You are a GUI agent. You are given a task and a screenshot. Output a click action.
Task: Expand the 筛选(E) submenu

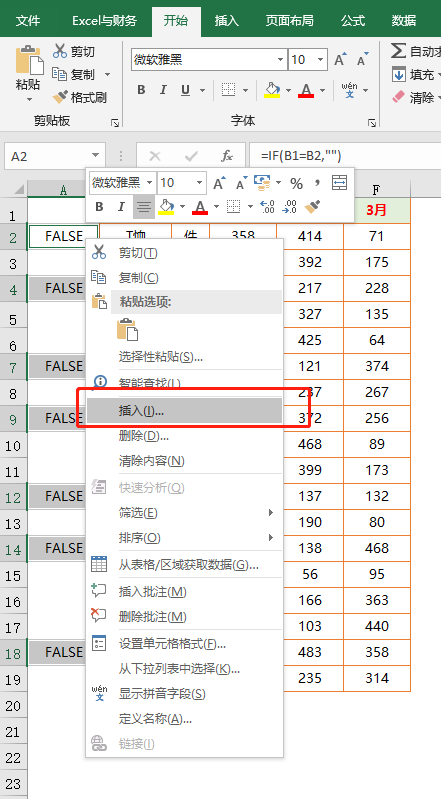pos(184,513)
